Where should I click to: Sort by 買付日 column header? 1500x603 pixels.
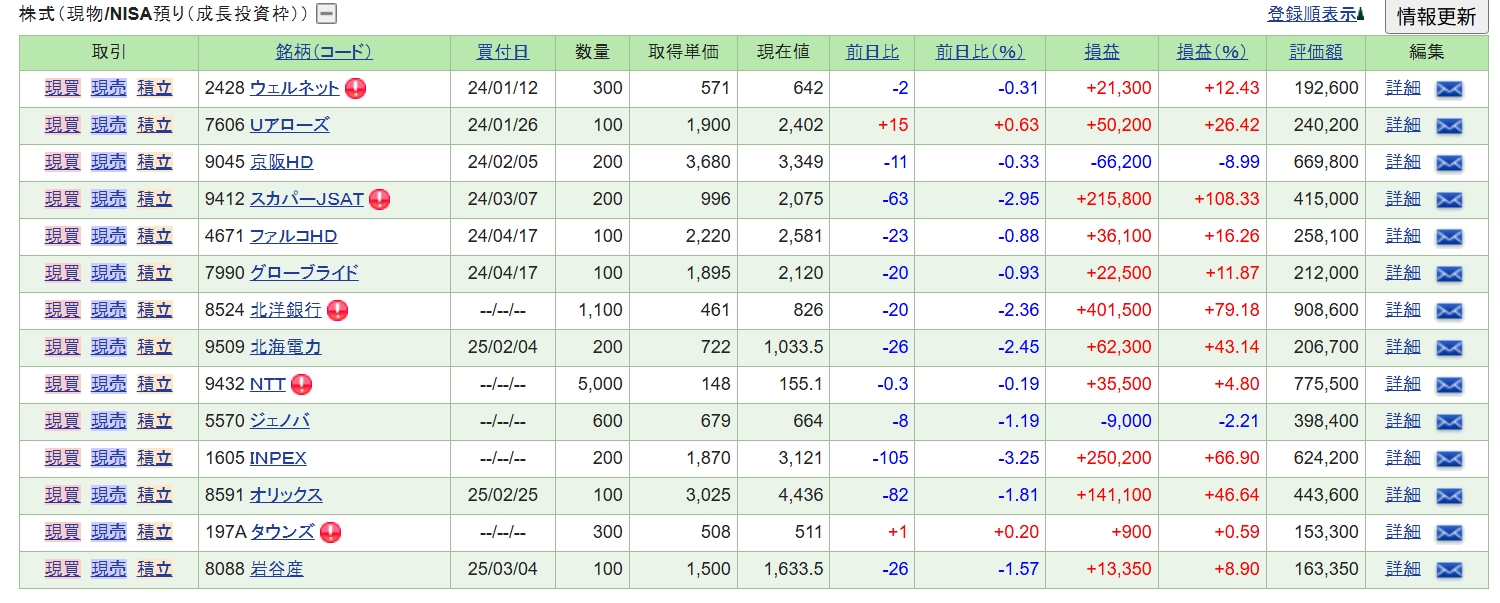[x=502, y=52]
